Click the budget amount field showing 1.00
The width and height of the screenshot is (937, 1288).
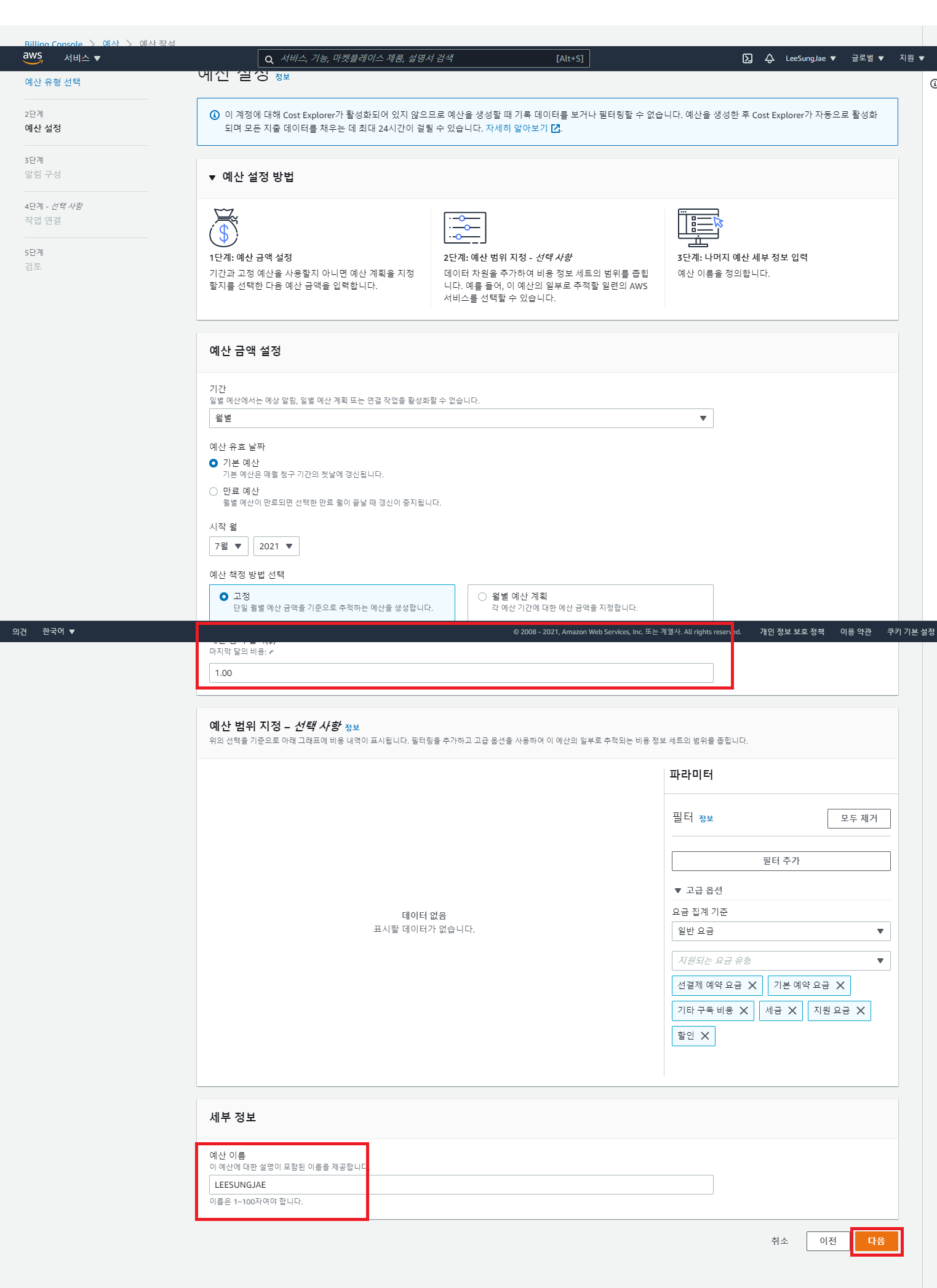461,673
